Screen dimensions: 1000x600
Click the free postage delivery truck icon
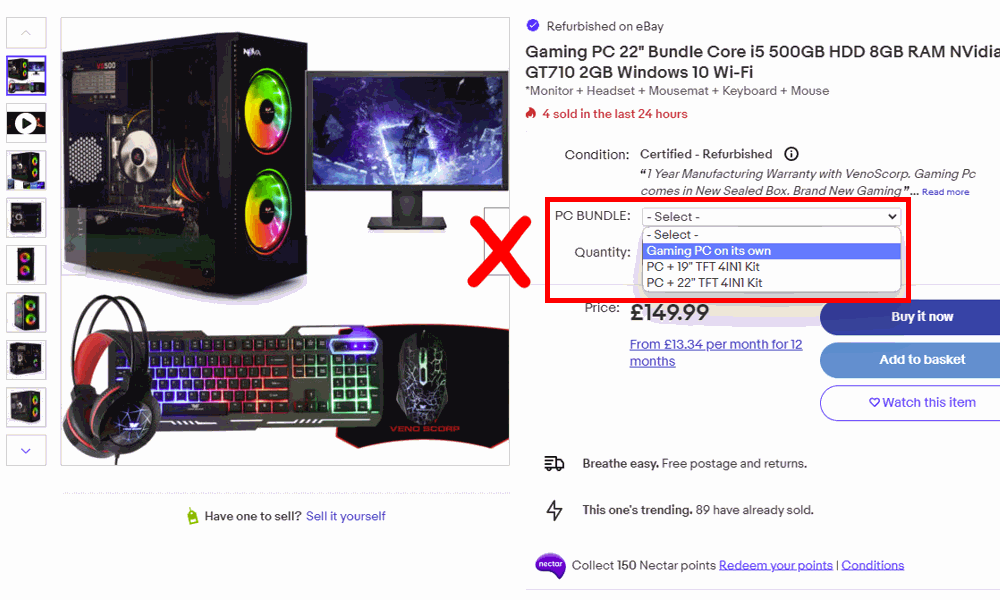[x=554, y=464]
